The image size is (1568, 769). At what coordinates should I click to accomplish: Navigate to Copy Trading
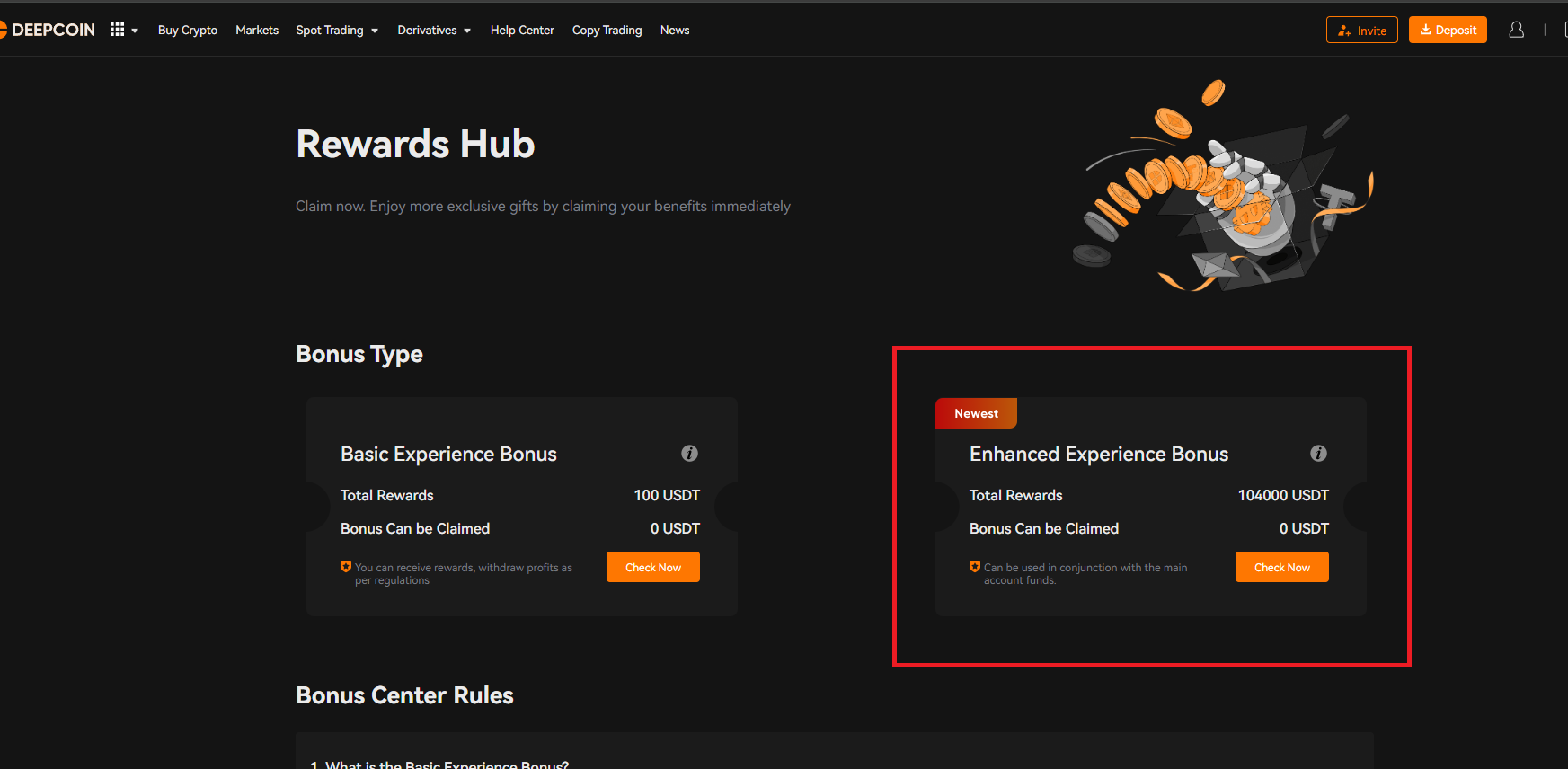coord(607,31)
